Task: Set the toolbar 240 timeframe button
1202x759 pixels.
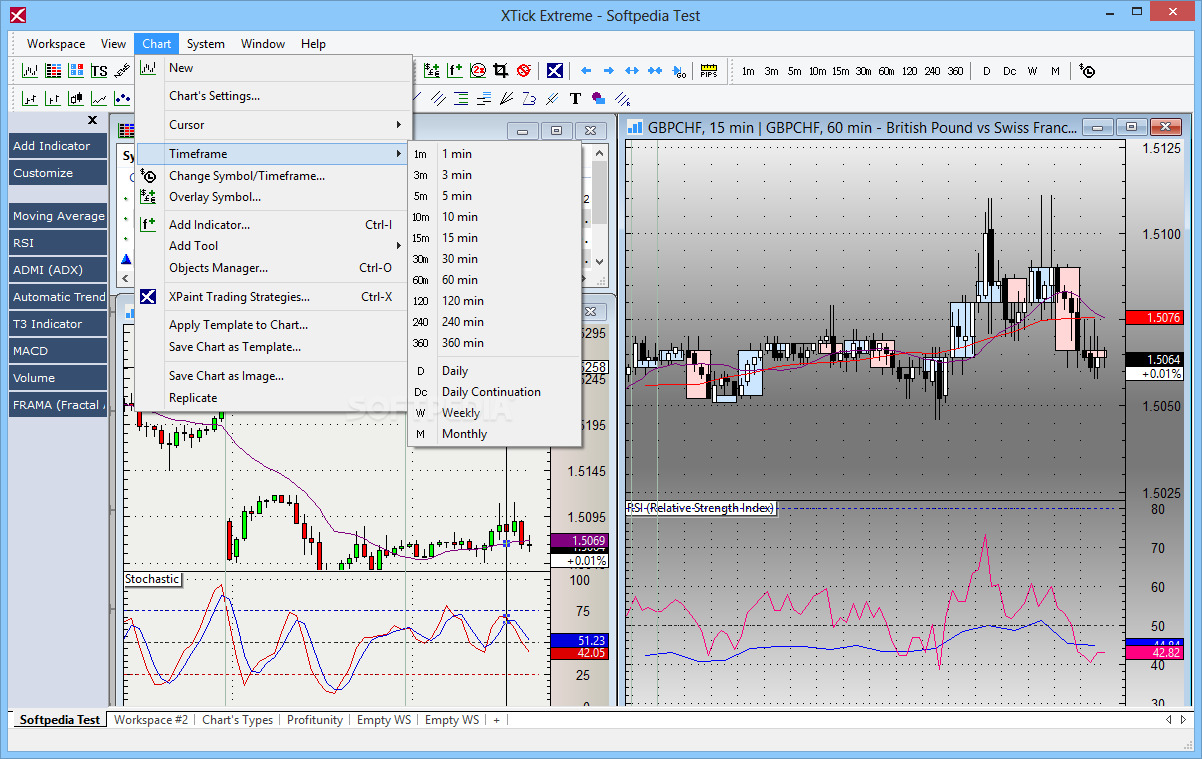Action: [932, 71]
